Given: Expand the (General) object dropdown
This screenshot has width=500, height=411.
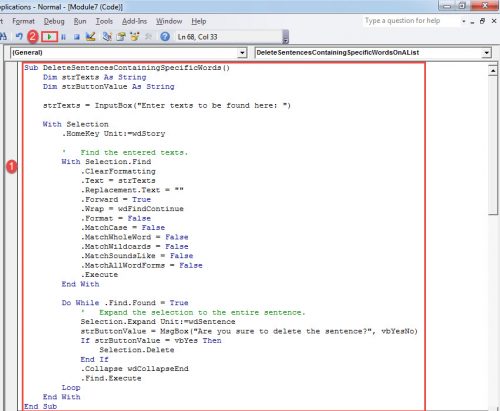Looking at the screenshot, I should click(x=242, y=53).
